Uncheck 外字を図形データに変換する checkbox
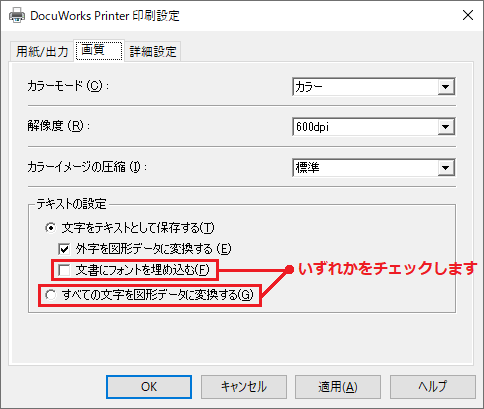Image resolution: width=484 pixels, height=409 pixels. pyautogui.click(x=64, y=249)
